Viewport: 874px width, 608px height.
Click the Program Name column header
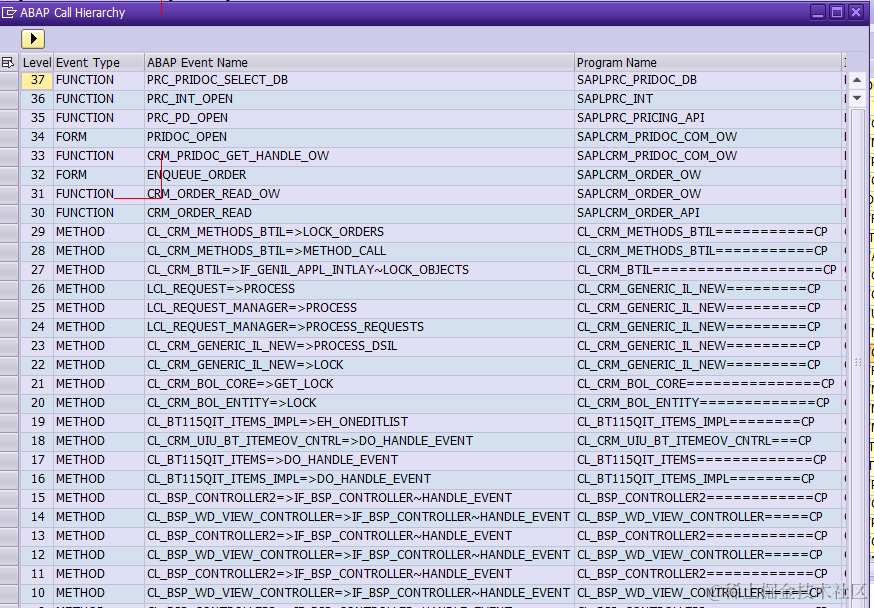(x=708, y=62)
